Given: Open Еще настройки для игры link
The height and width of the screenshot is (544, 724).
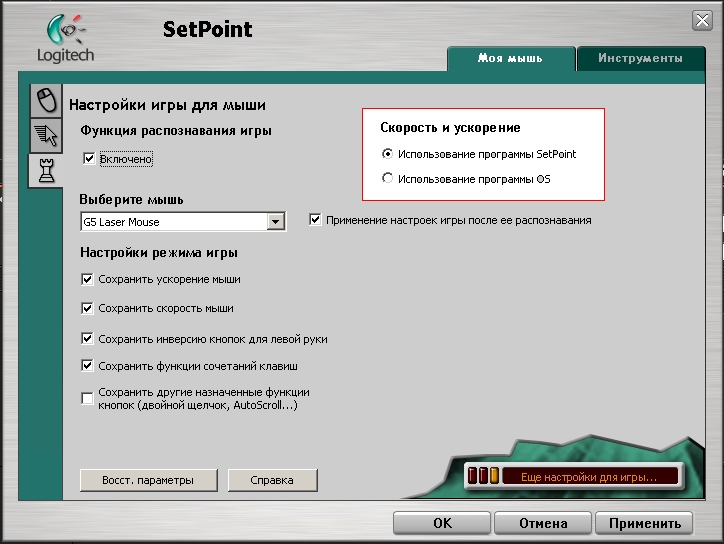Looking at the screenshot, I should click(589, 477).
